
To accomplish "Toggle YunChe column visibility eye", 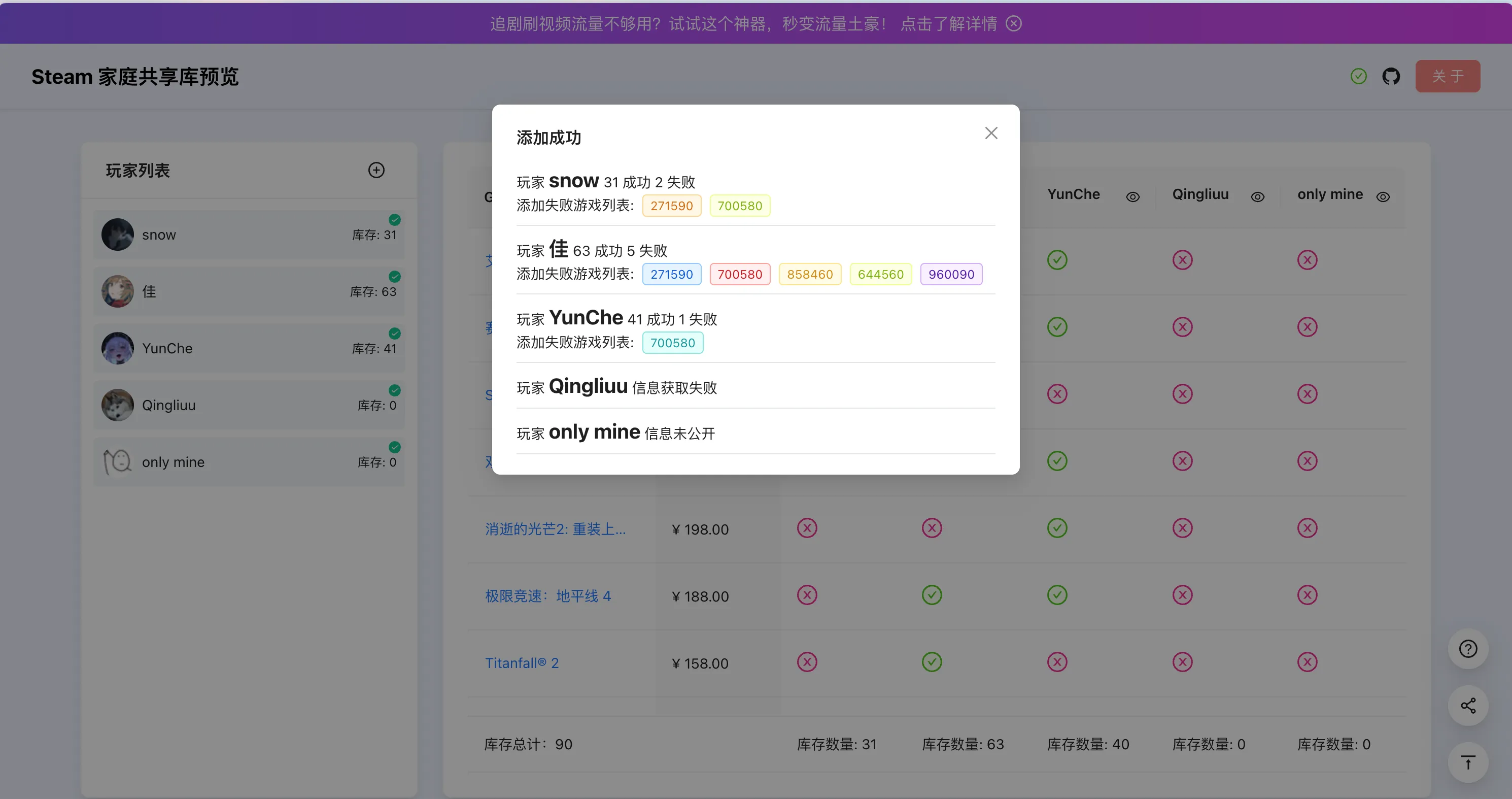I will coord(1133,196).
